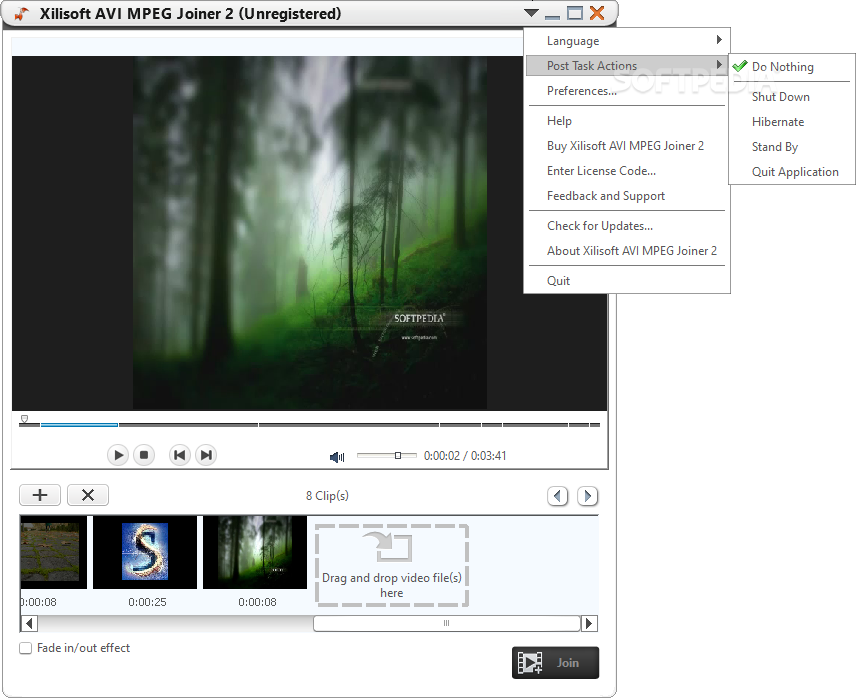Image resolution: width=856 pixels, height=698 pixels.
Task: Click the drag and drop video files area
Action: [392, 565]
